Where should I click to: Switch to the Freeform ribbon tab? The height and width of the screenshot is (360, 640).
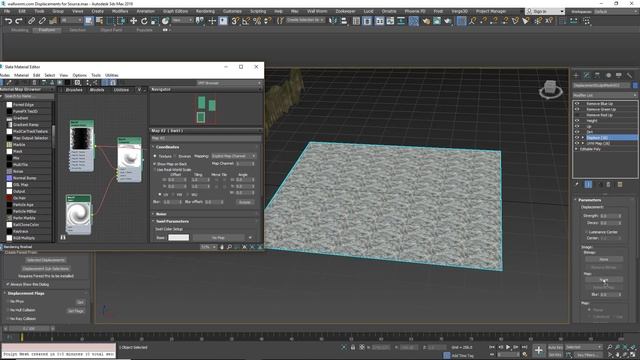(47, 30)
